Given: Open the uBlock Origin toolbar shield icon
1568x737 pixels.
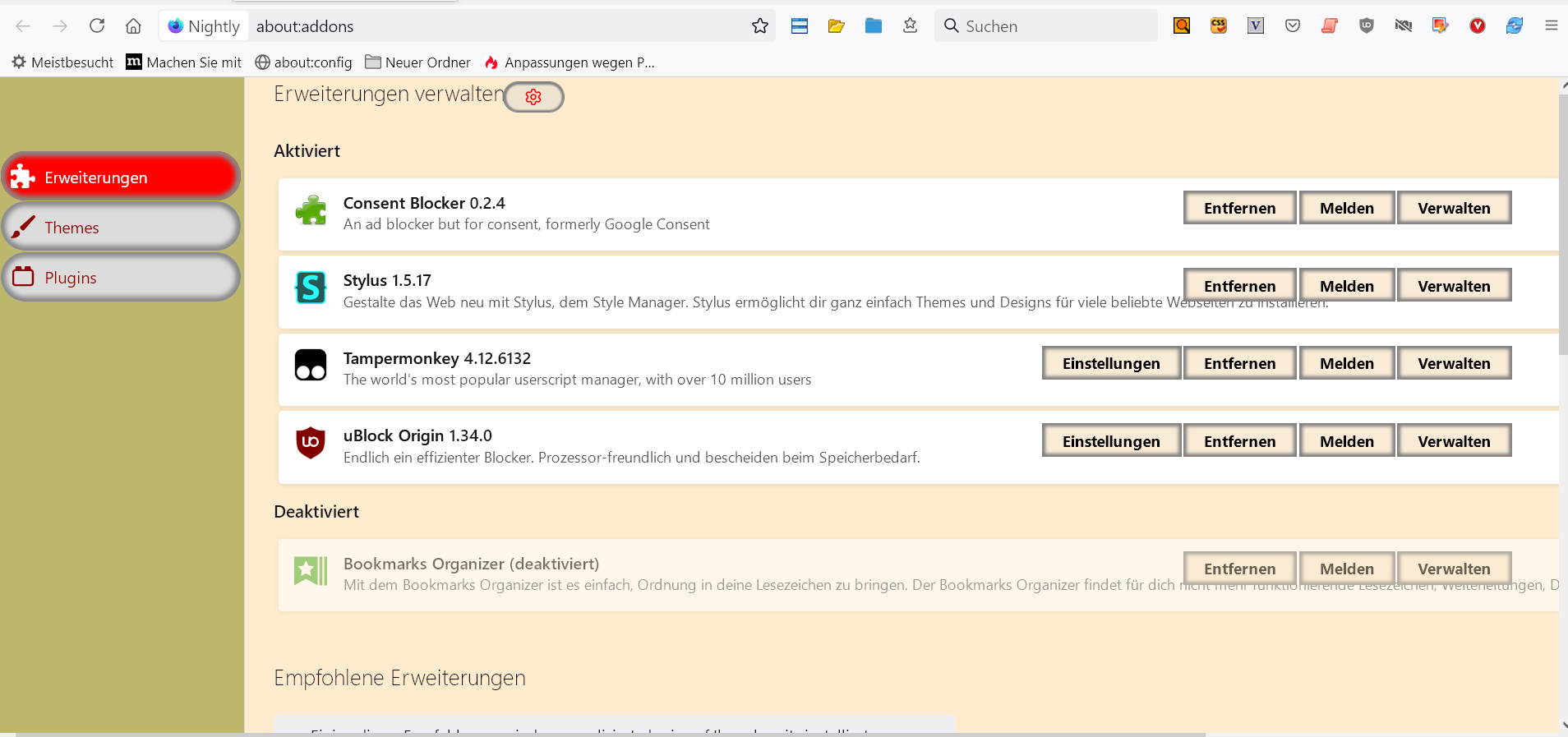Looking at the screenshot, I should click(1367, 26).
